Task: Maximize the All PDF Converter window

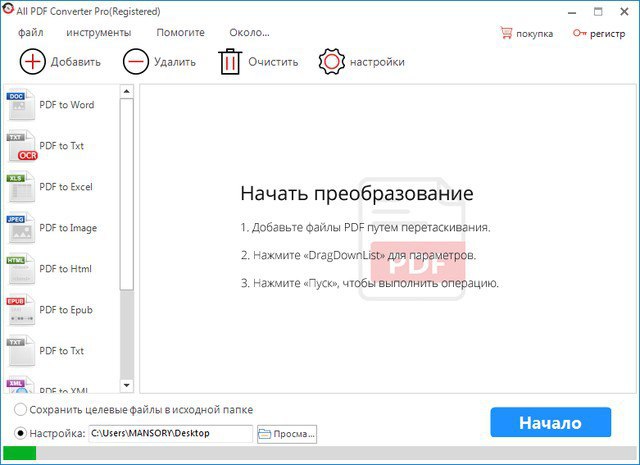Action: coord(598,12)
